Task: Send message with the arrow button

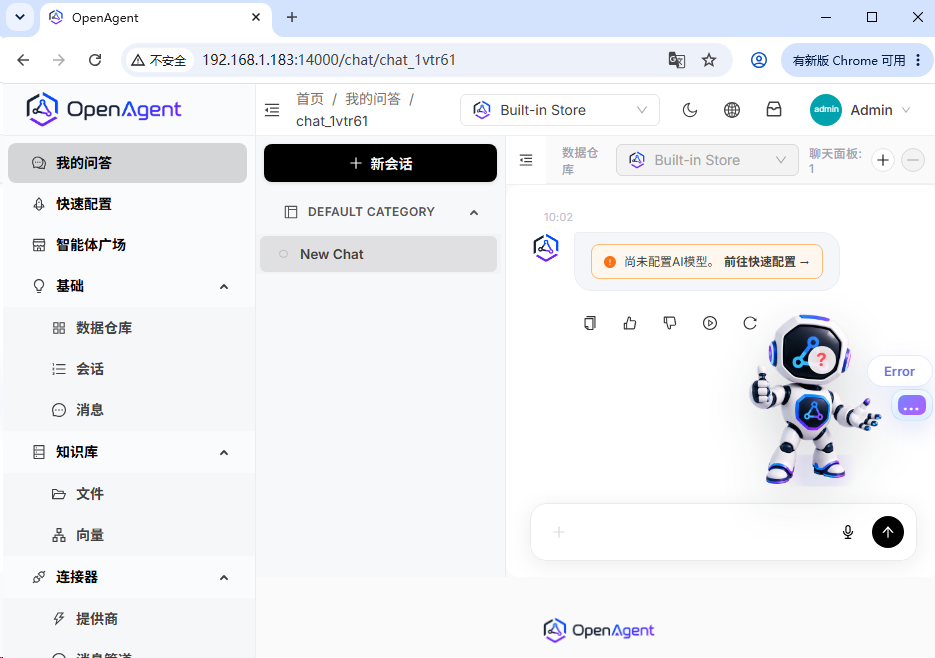Action: (x=887, y=532)
